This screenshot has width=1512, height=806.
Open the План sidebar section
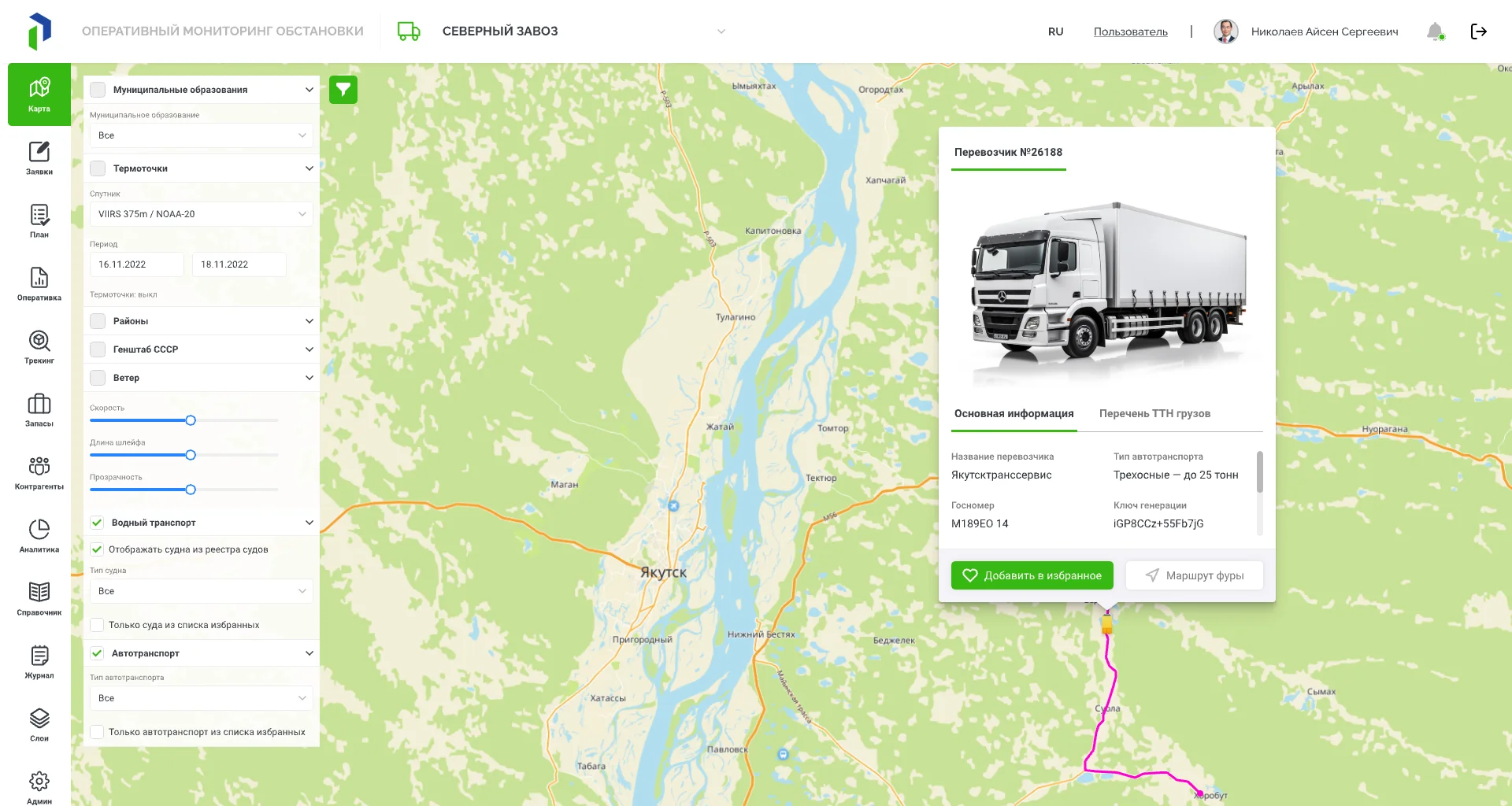click(x=39, y=220)
